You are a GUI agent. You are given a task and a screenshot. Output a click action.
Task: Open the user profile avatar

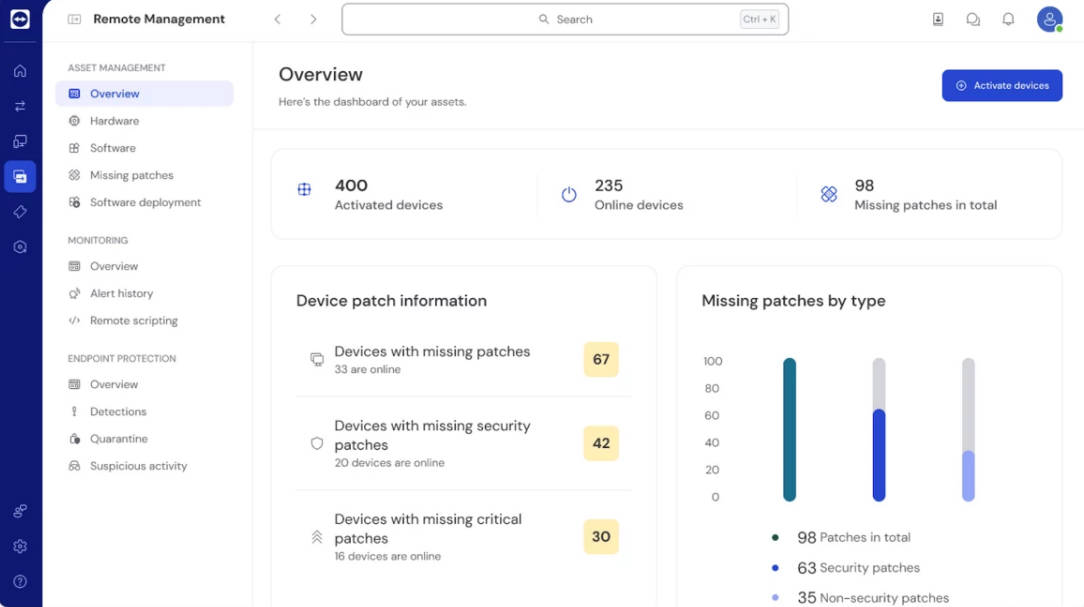click(1049, 19)
